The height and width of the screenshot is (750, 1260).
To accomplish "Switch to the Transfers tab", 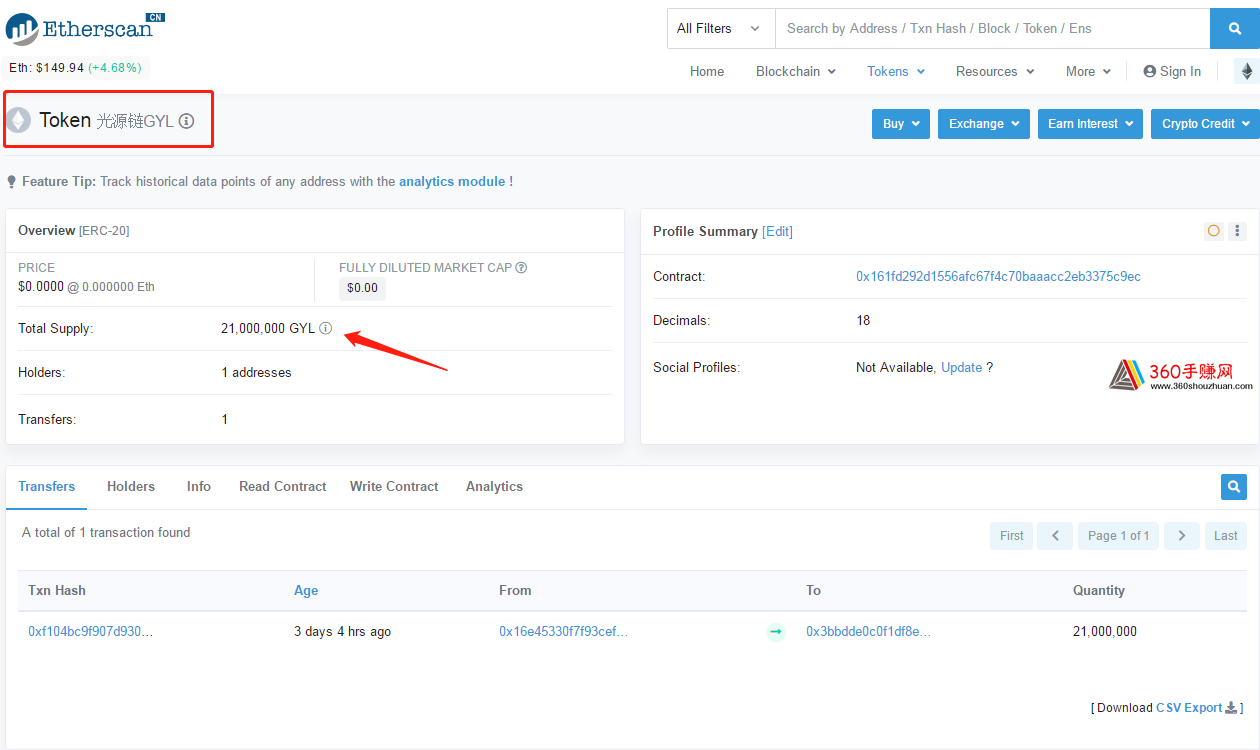I will [x=47, y=487].
